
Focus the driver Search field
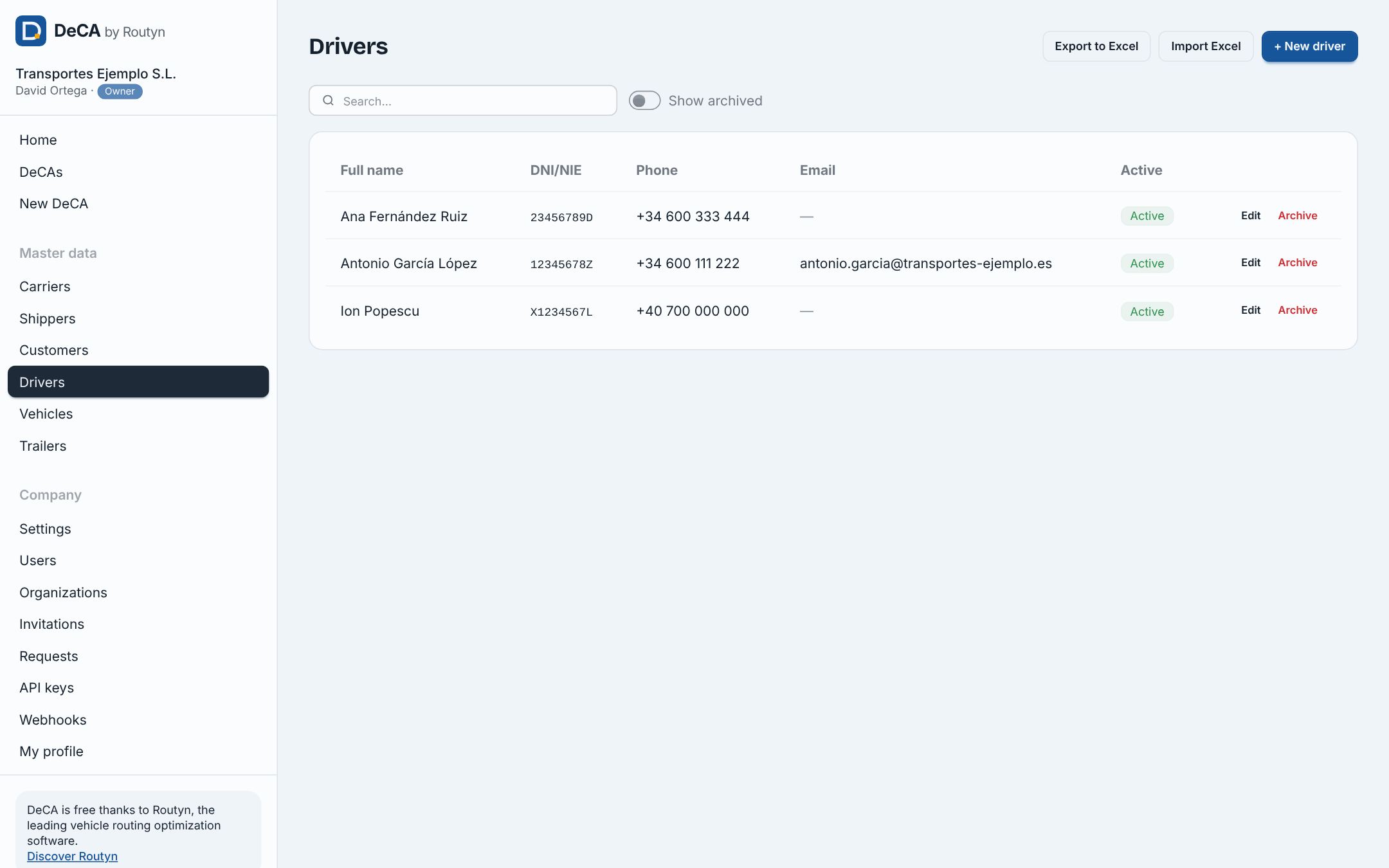click(x=462, y=100)
